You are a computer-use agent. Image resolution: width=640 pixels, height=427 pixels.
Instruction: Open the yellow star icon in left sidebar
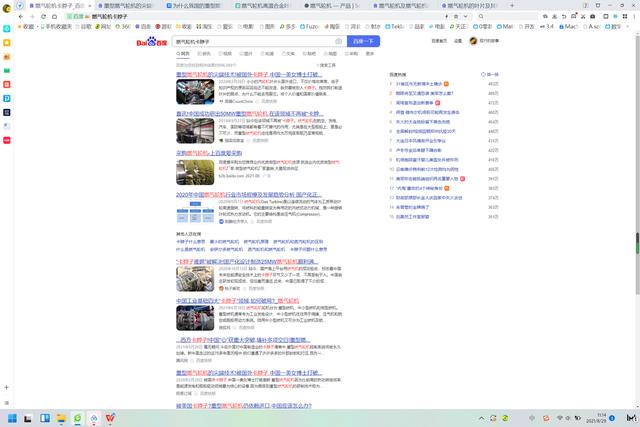tap(7, 42)
